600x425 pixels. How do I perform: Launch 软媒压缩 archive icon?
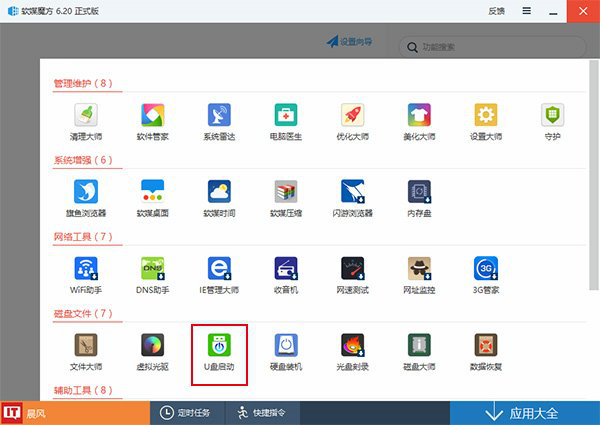click(x=286, y=191)
